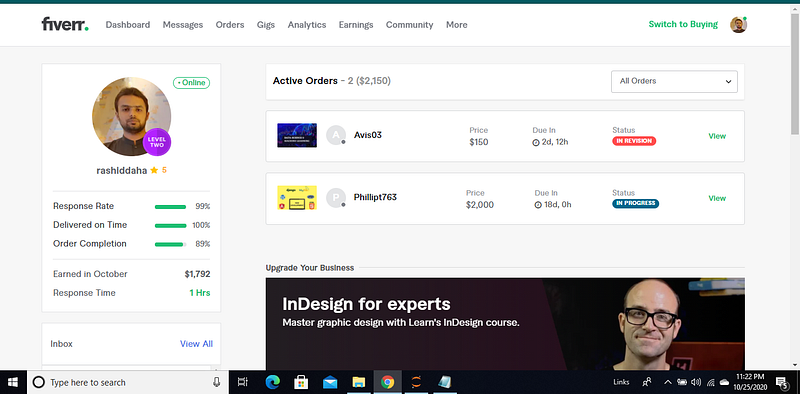
Task: Click the OneDrive cloud tray icon
Action: point(724,382)
